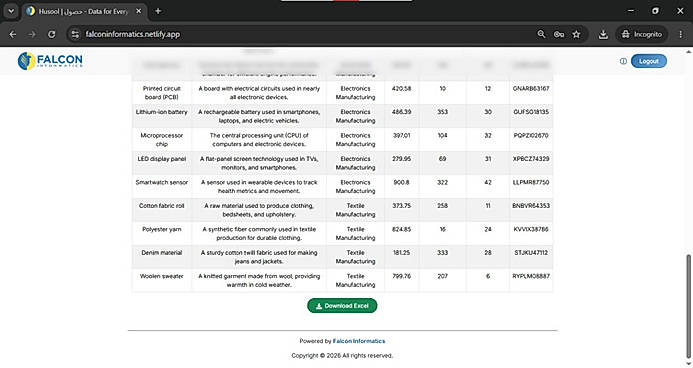Click quantity 353 in Lithium-ion row

click(442, 112)
